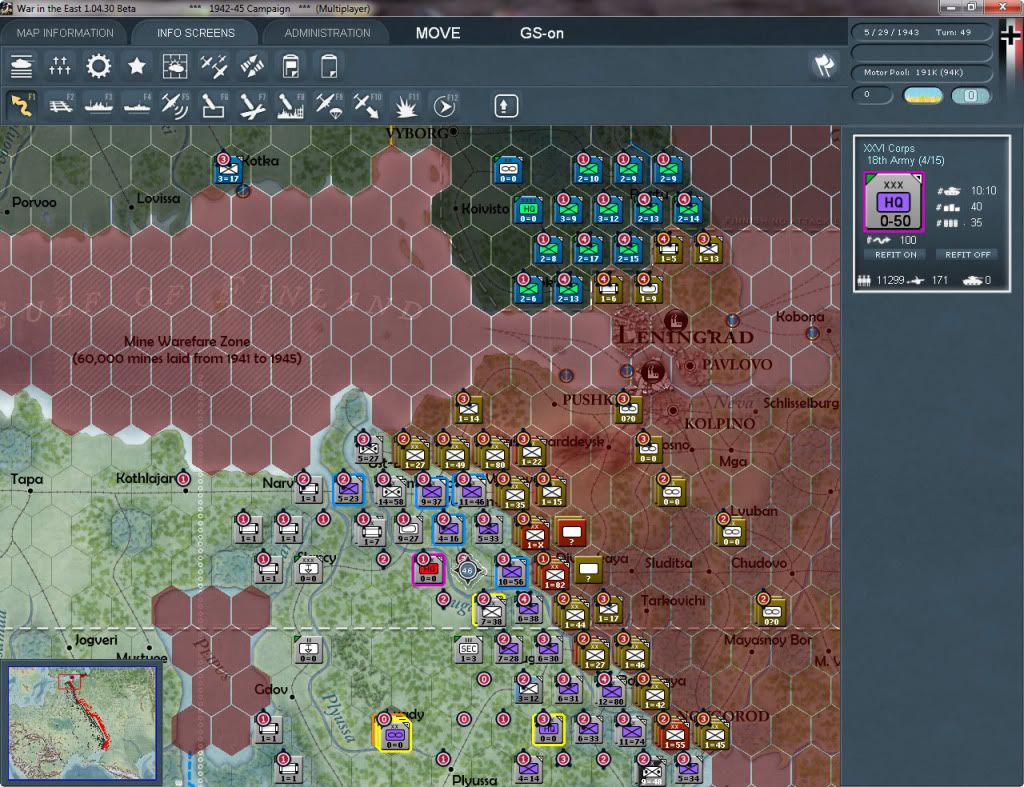
Task: Select the 3=17 unit counter at Kotka
Action: click(228, 170)
